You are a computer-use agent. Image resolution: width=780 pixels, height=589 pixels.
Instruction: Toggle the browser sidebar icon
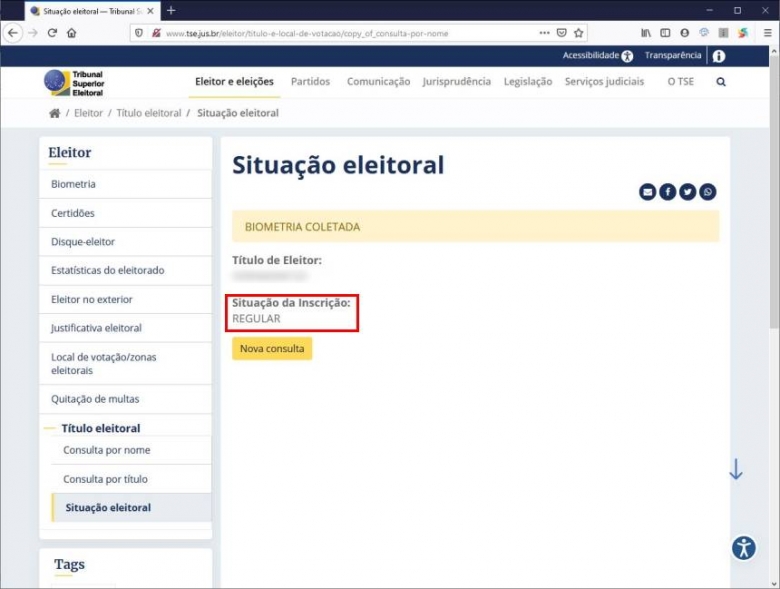tap(665, 33)
